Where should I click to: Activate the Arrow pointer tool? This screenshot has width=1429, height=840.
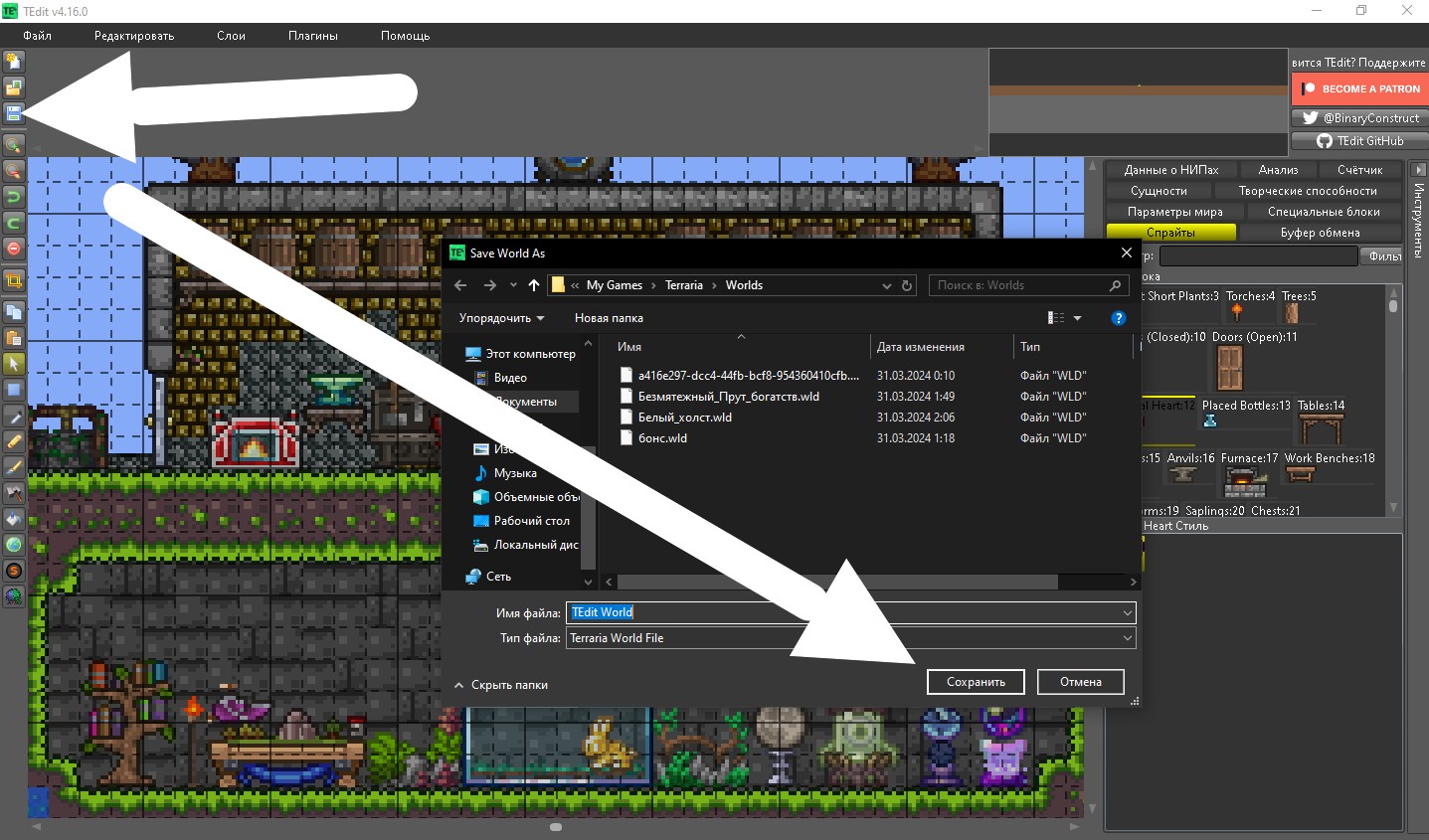(14, 364)
